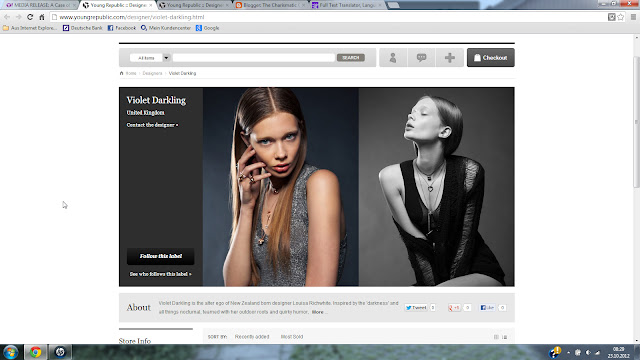
Task: Click the Facebook Like button
Action: (x=487, y=308)
